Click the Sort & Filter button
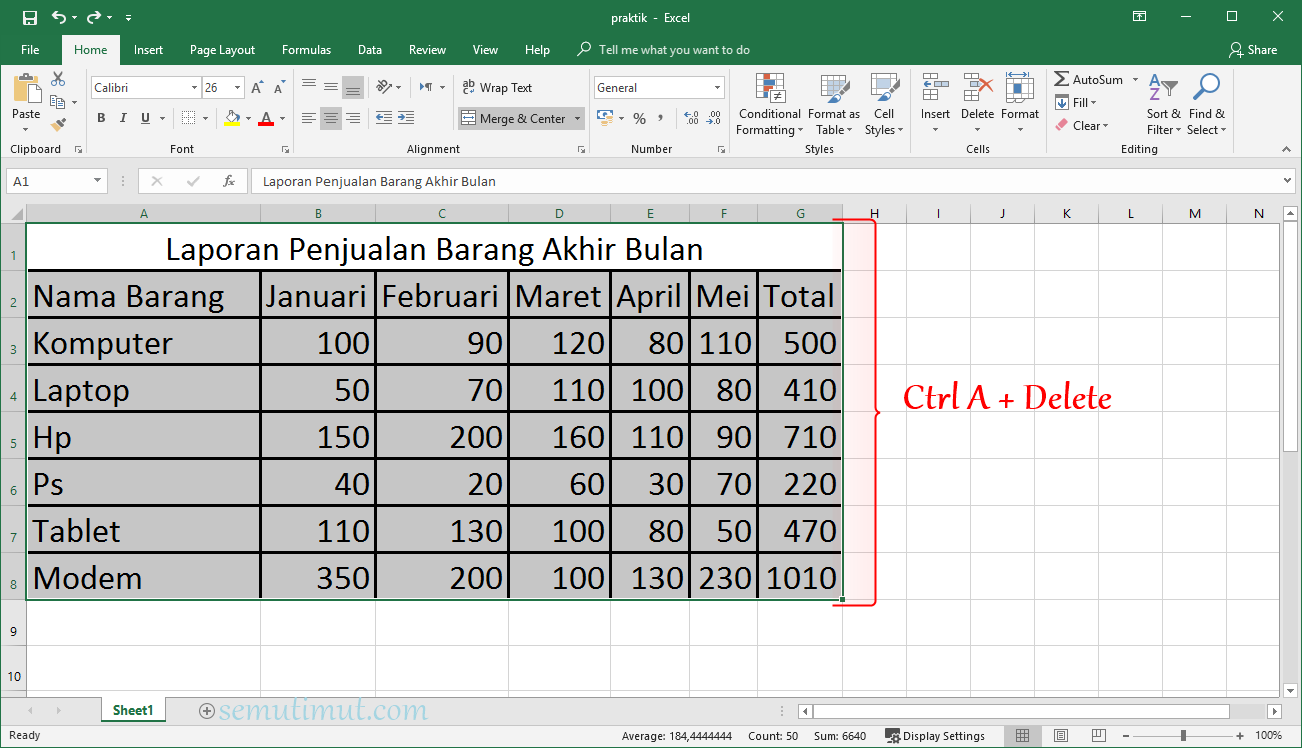 [x=1163, y=104]
